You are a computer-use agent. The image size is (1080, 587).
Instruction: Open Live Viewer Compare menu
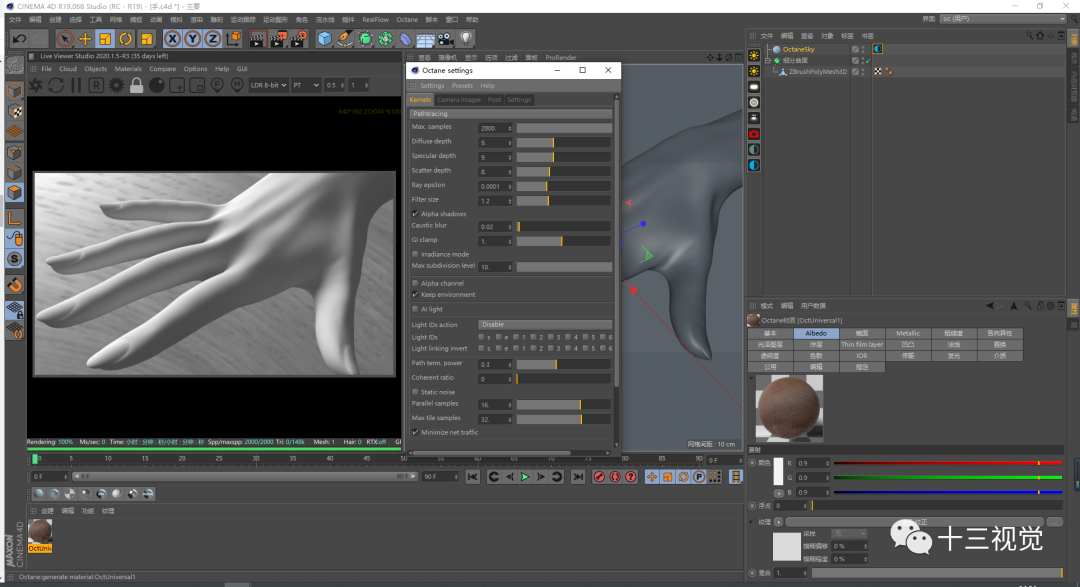pos(163,69)
